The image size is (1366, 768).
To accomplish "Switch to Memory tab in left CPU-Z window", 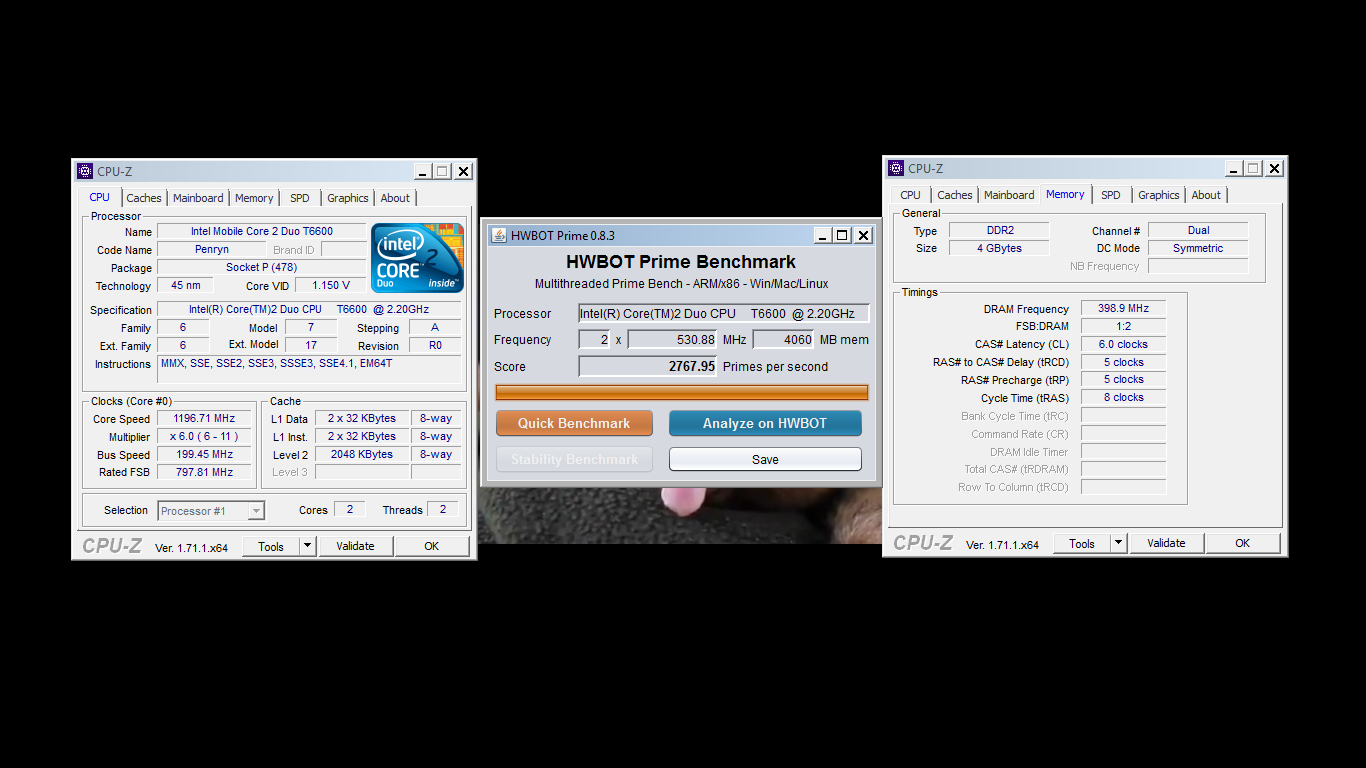I will [254, 198].
